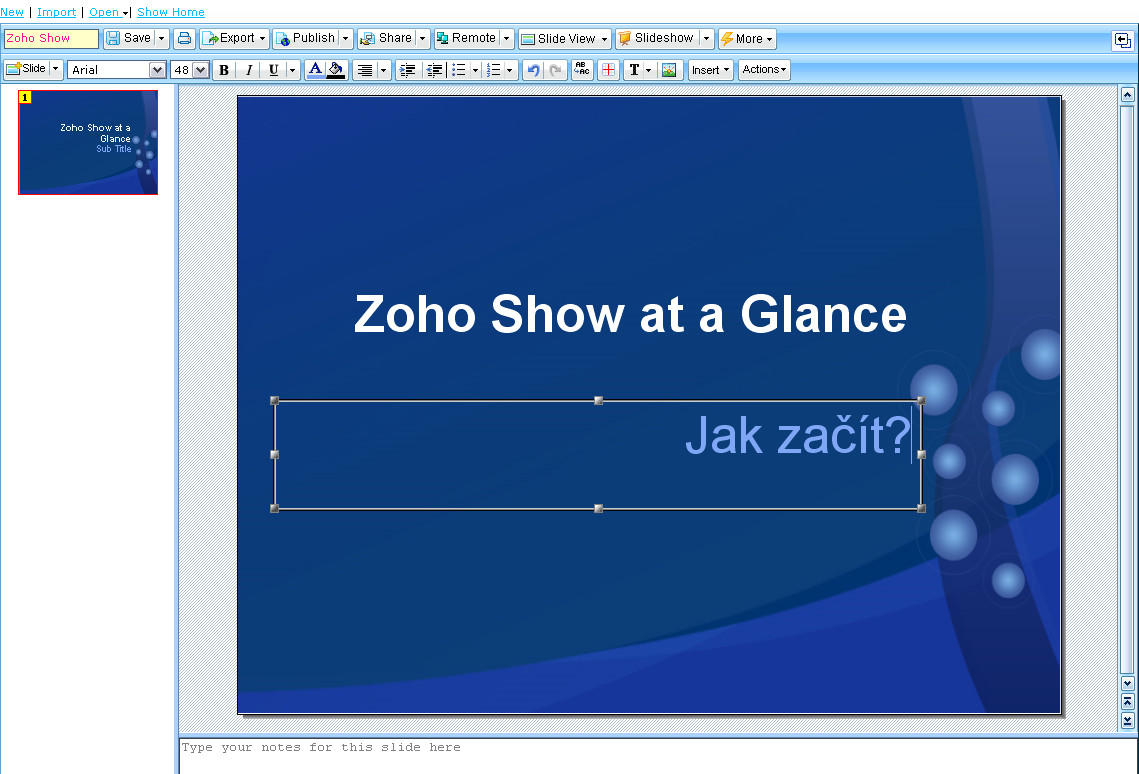
Task: Pick the font color (blue A) tool
Action: tap(315, 70)
